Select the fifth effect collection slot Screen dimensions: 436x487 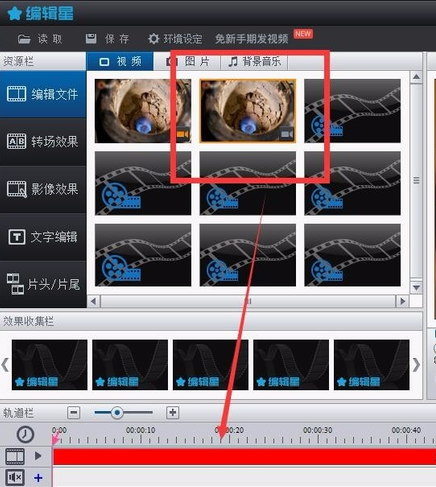click(372, 365)
